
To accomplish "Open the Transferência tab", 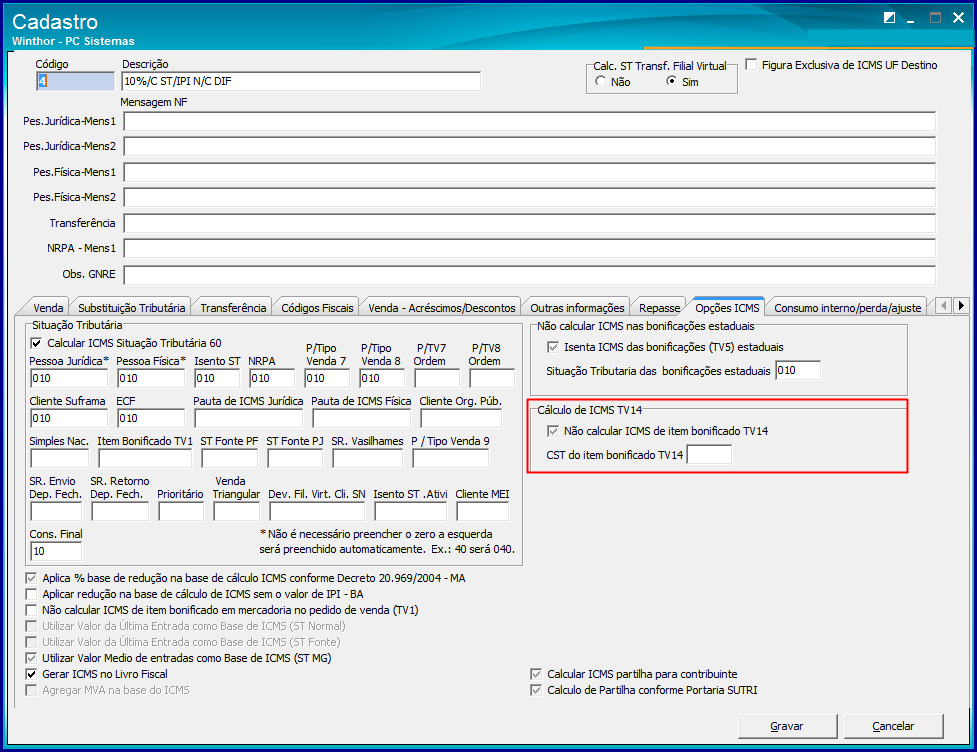I will click(x=233, y=308).
